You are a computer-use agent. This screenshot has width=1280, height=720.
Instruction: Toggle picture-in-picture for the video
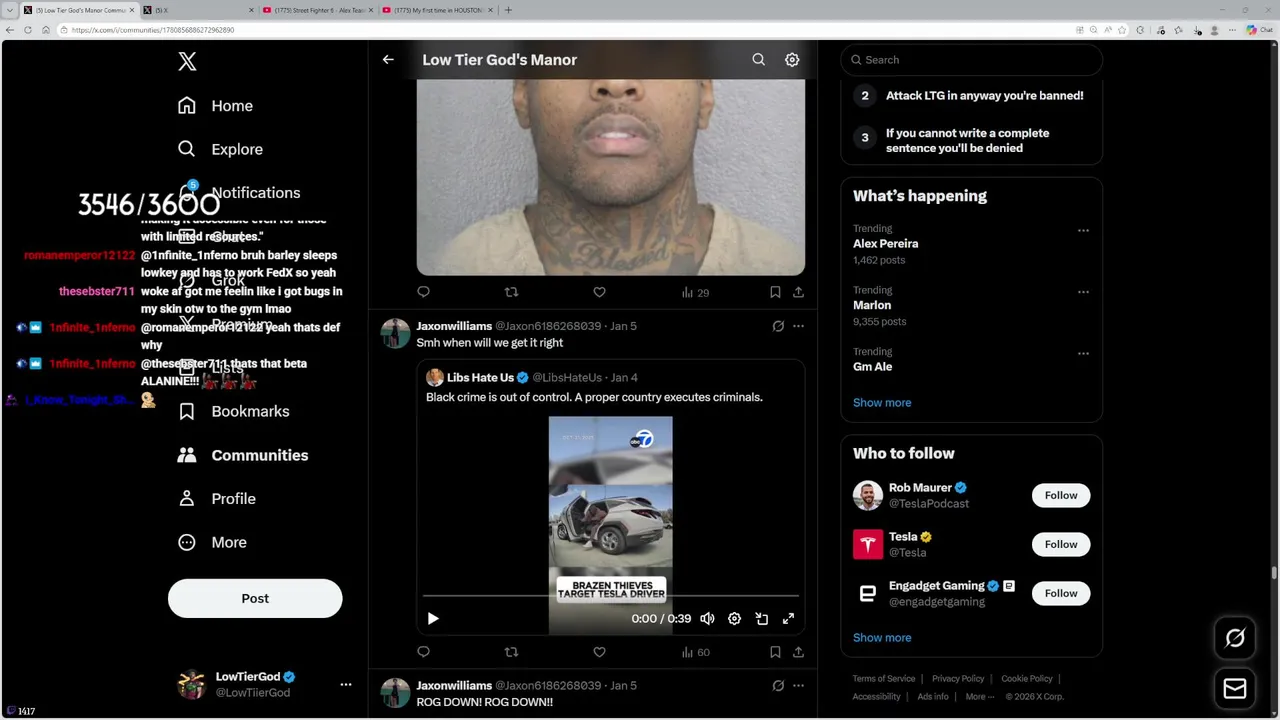pyautogui.click(x=761, y=619)
